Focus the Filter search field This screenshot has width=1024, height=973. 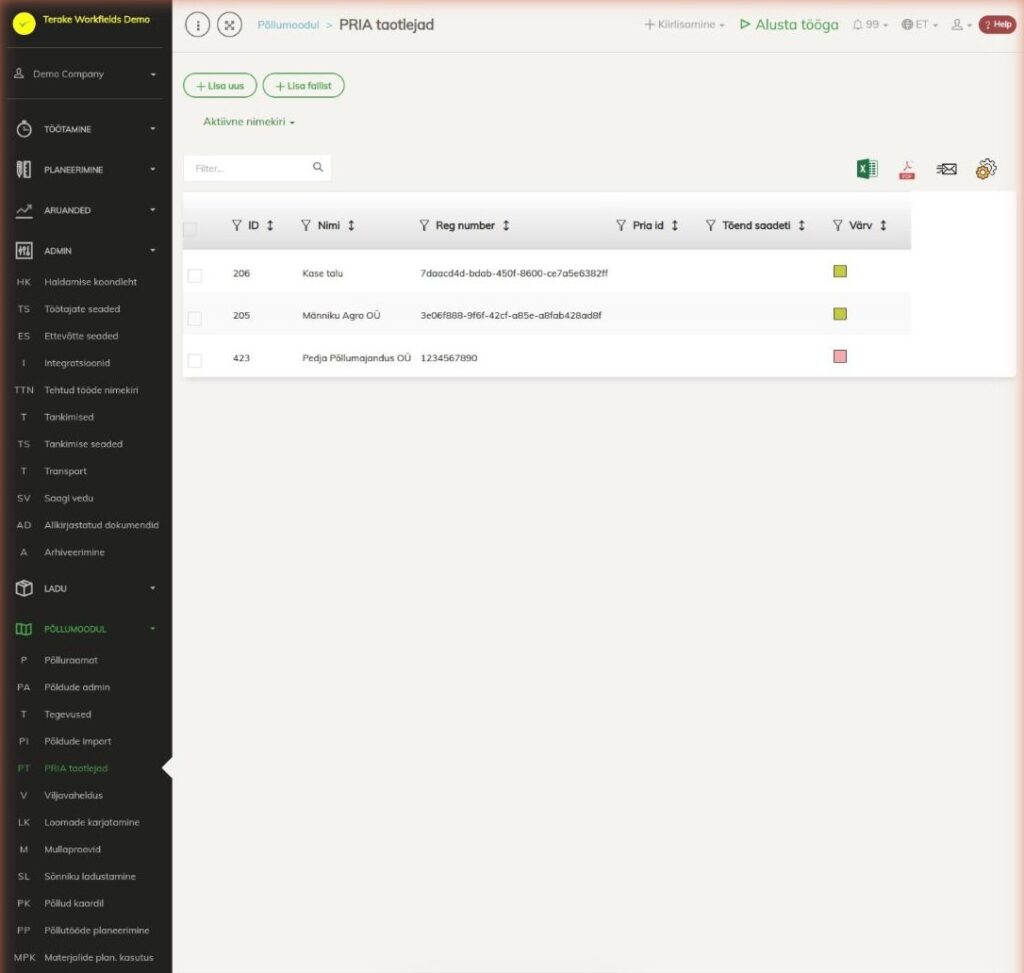point(257,168)
